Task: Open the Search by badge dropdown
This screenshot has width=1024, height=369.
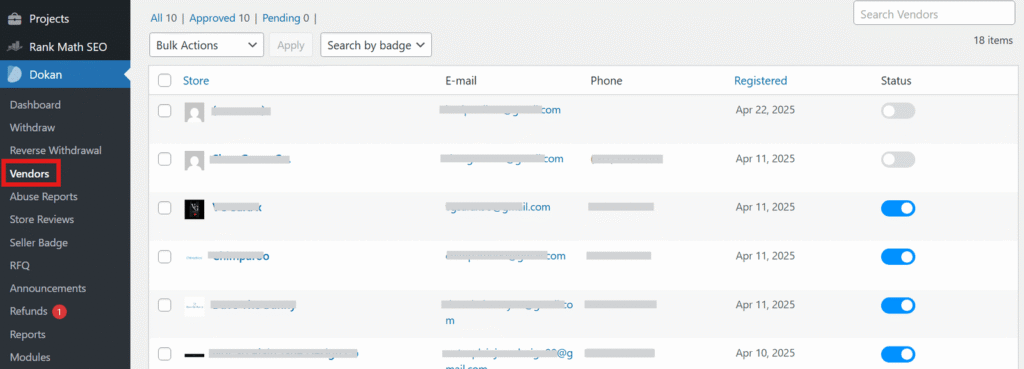Action: tap(376, 45)
